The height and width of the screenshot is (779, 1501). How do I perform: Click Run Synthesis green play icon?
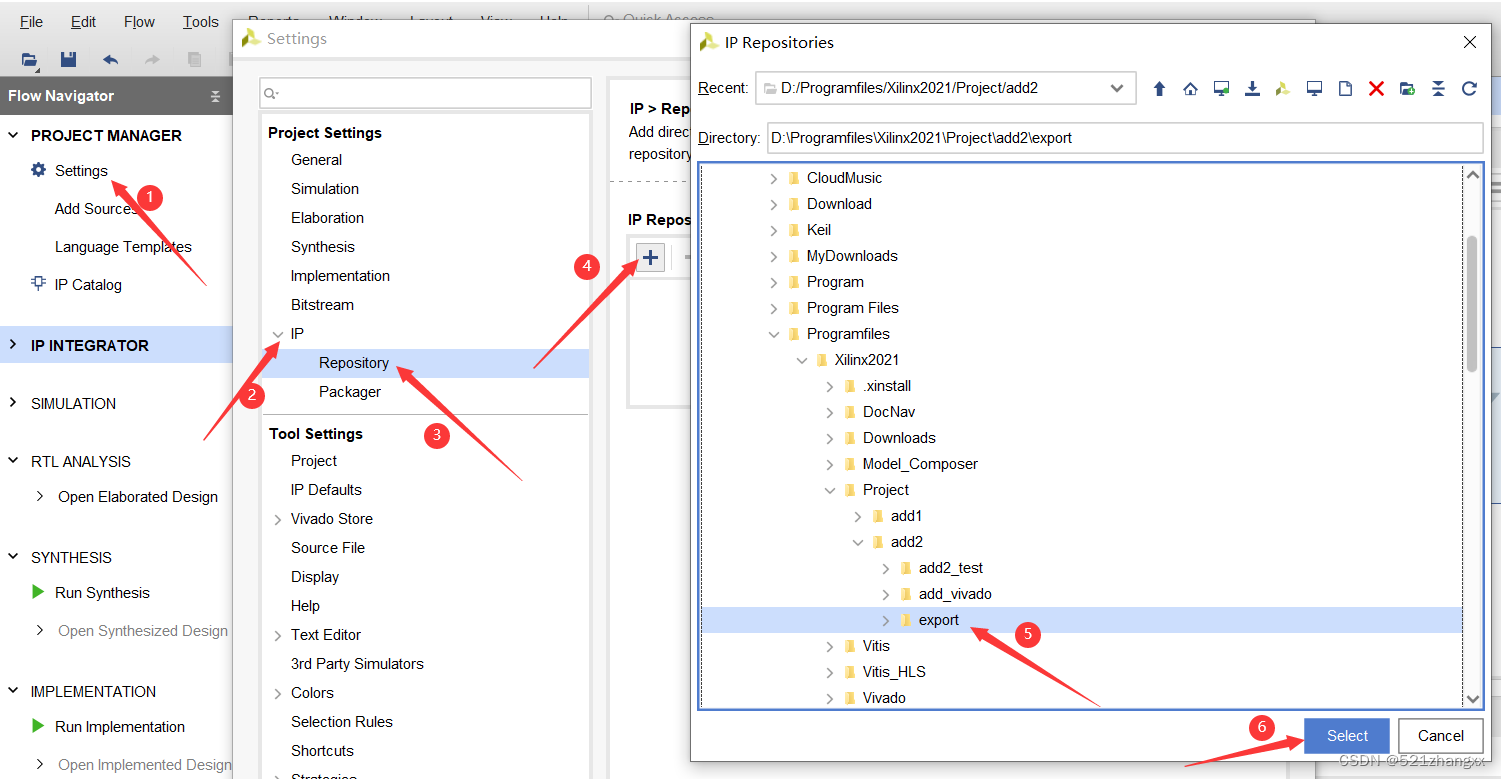[x=38, y=592]
